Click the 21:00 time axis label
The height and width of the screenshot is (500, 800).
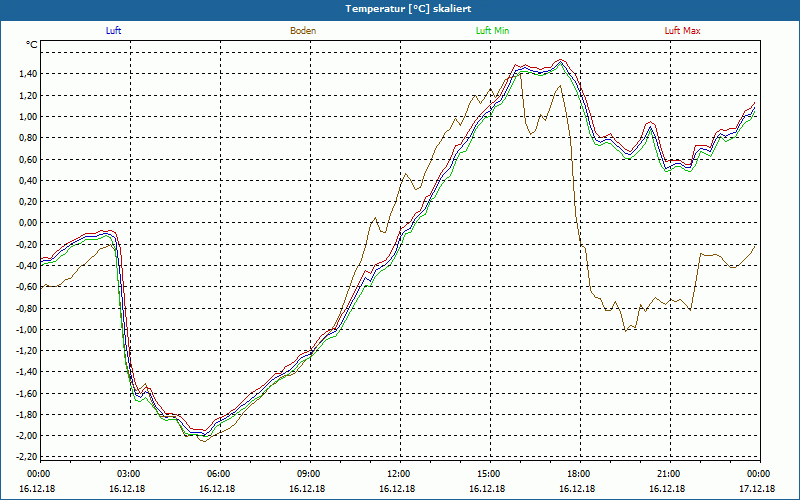pos(667,474)
